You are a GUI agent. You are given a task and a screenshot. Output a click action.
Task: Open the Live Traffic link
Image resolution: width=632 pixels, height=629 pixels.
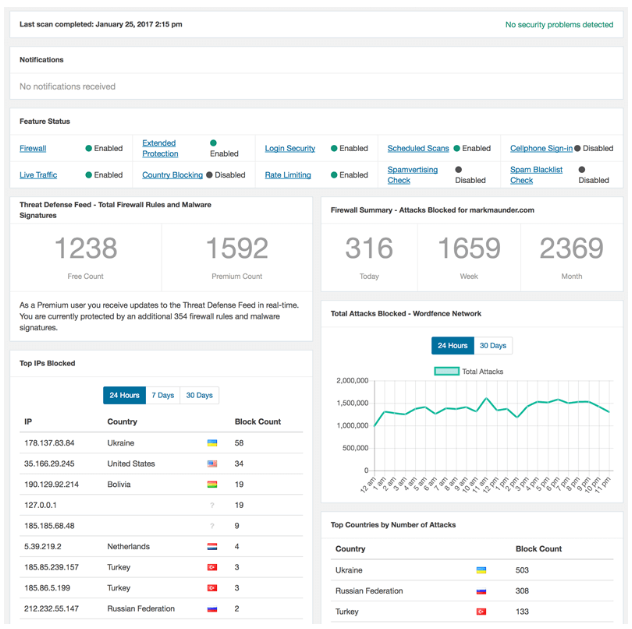point(38,175)
